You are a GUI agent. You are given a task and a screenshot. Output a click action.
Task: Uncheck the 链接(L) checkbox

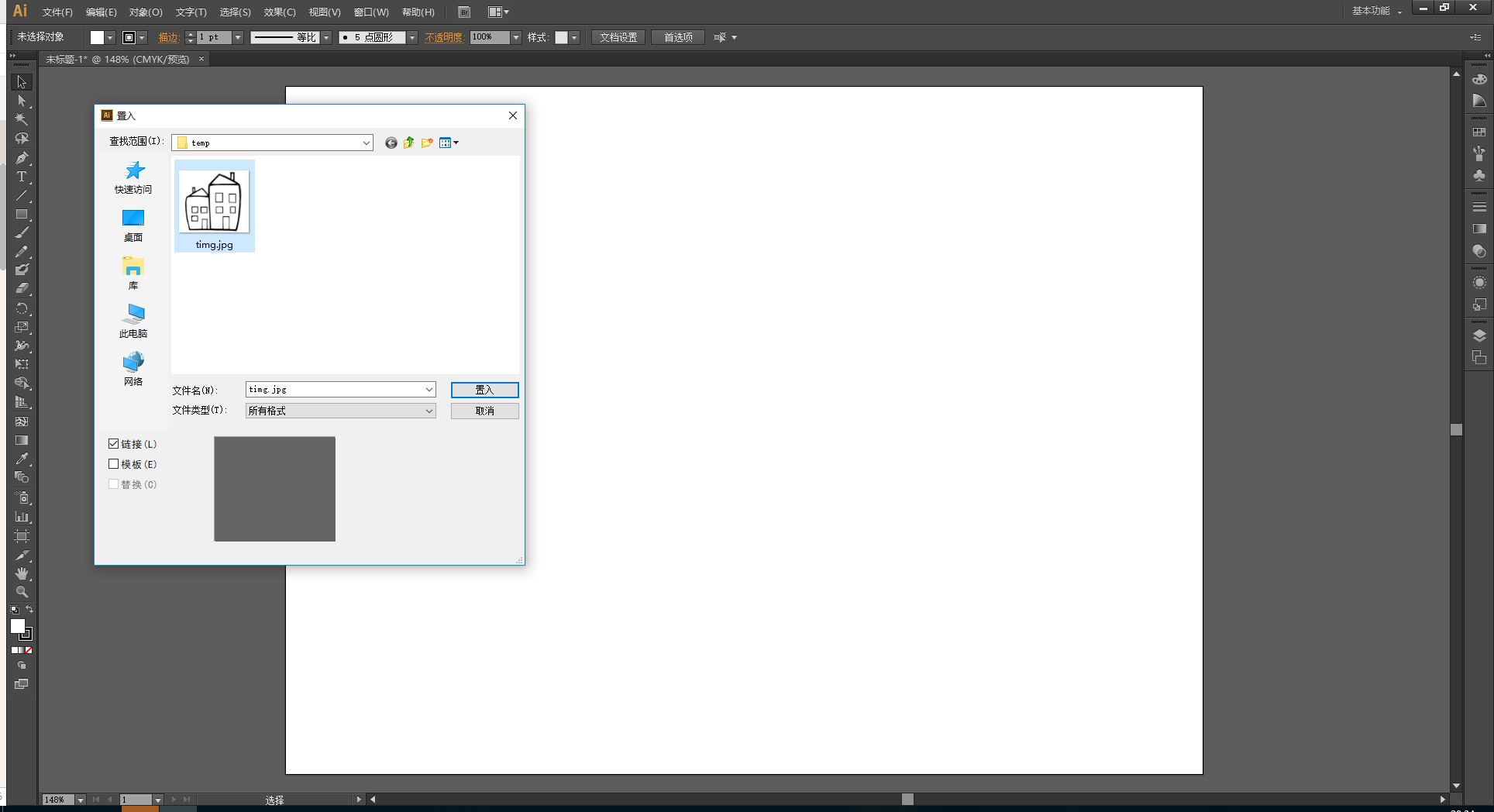tap(114, 443)
